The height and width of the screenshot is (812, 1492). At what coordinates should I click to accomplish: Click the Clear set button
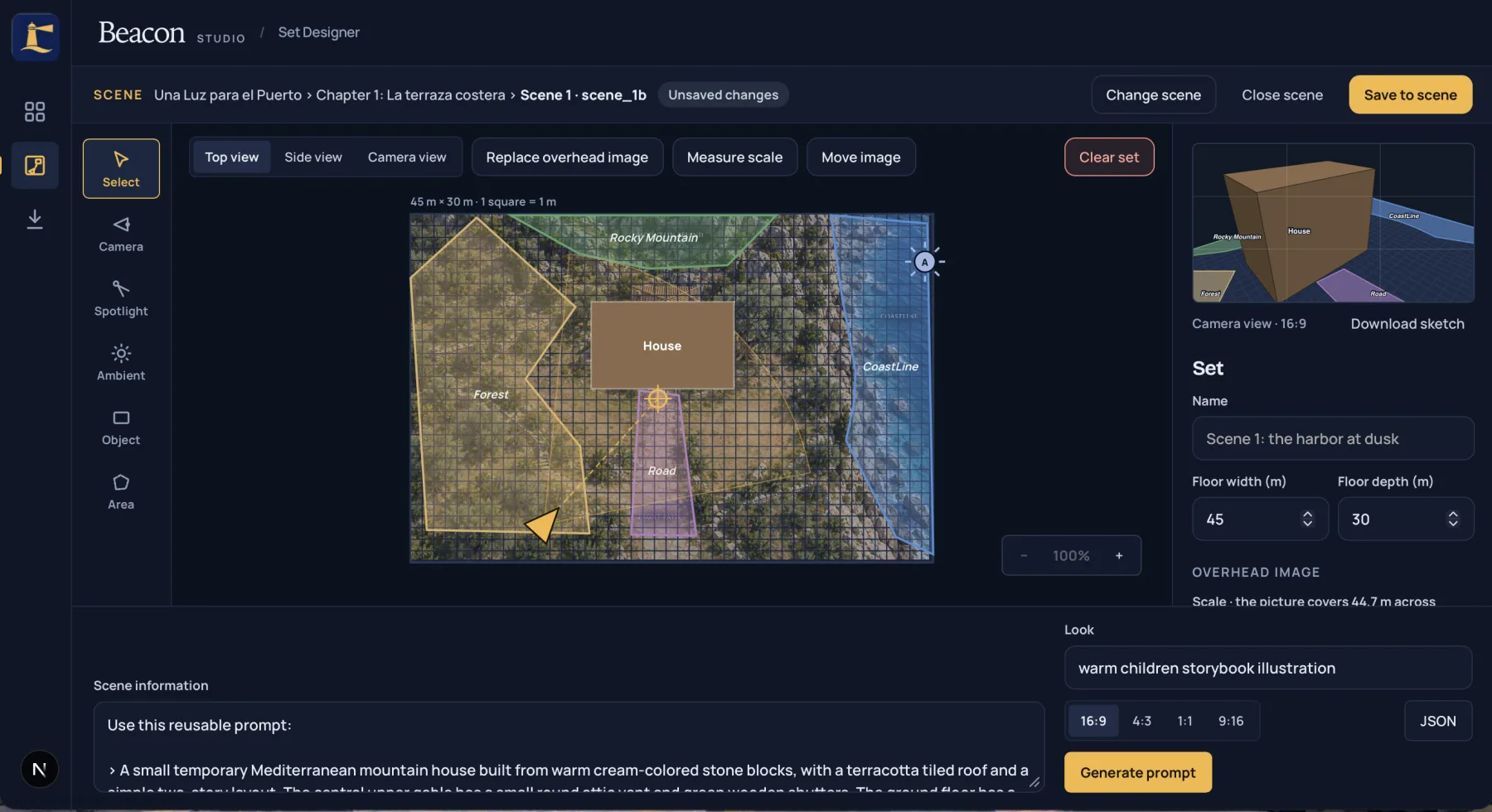(x=1109, y=157)
